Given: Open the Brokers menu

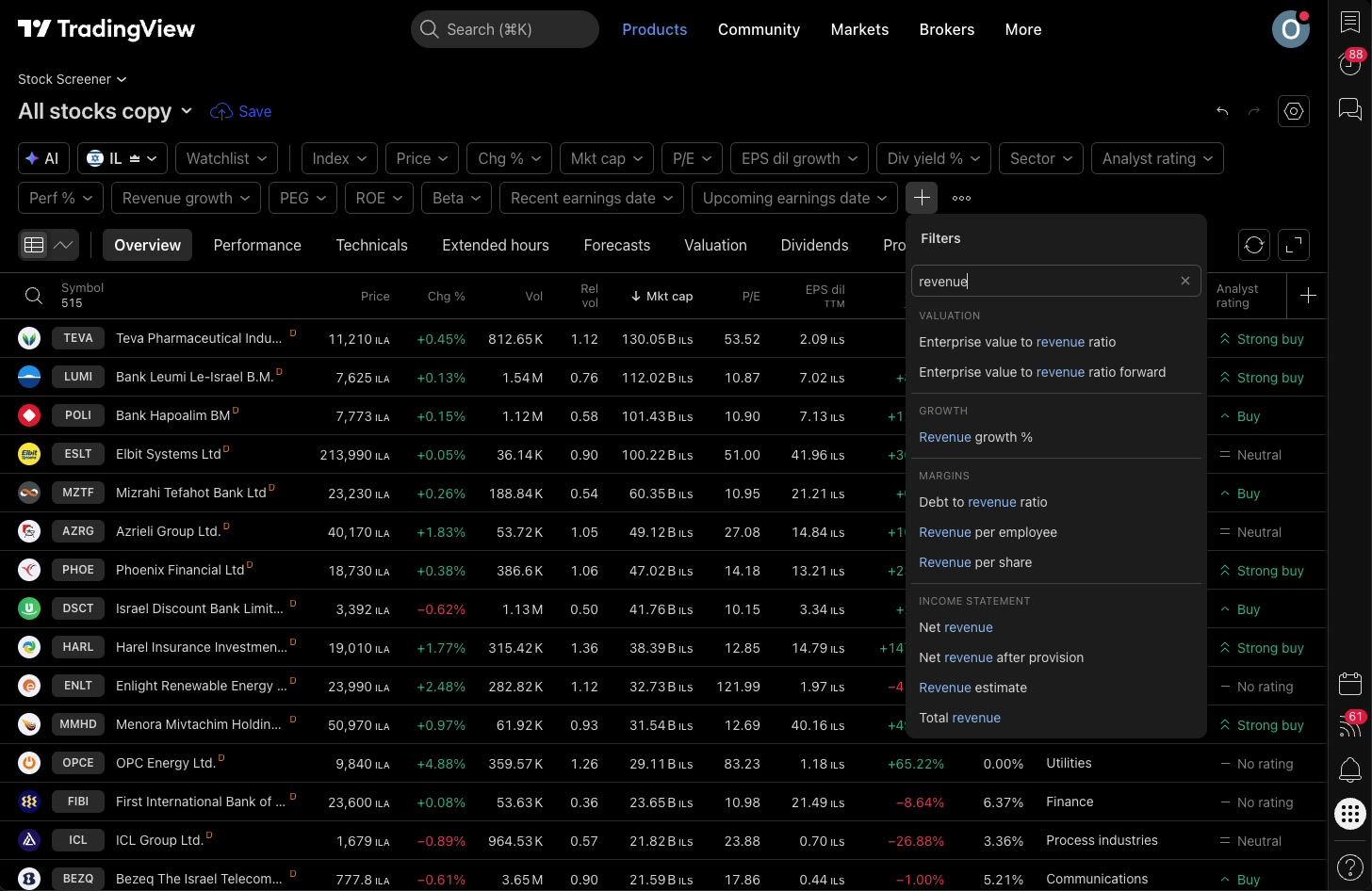Looking at the screenshot, I should click(x=947, y=29).
